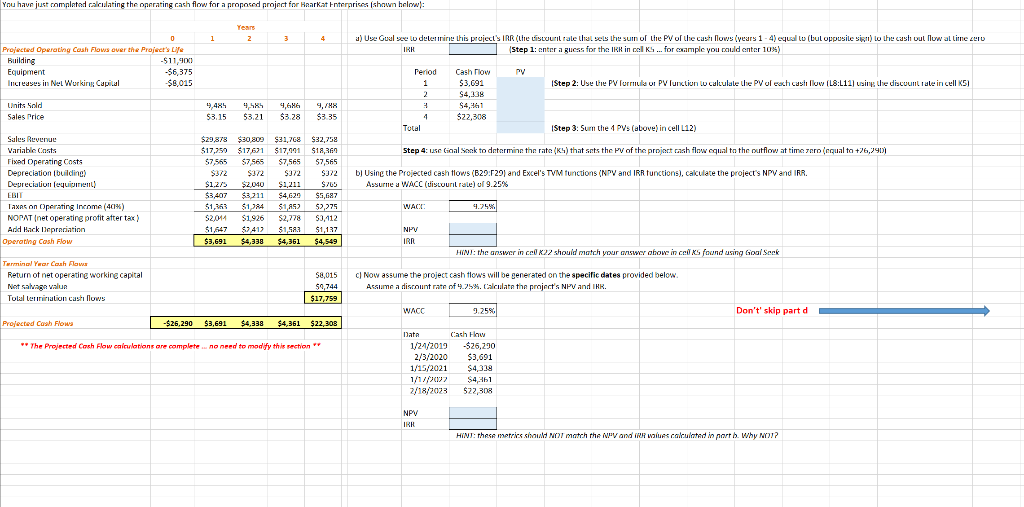Screen dimensions: 1024x507
Task: Select the empty IRR cell in part c
Action: click(x=473, y=424)
